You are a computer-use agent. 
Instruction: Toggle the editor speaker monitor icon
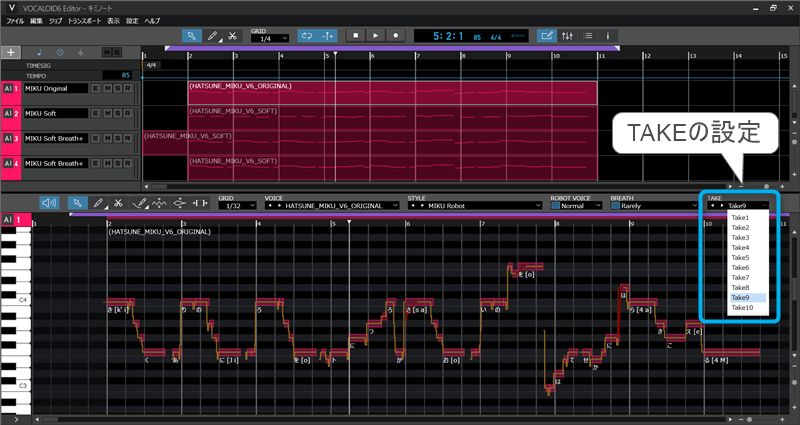coord(49,203)
